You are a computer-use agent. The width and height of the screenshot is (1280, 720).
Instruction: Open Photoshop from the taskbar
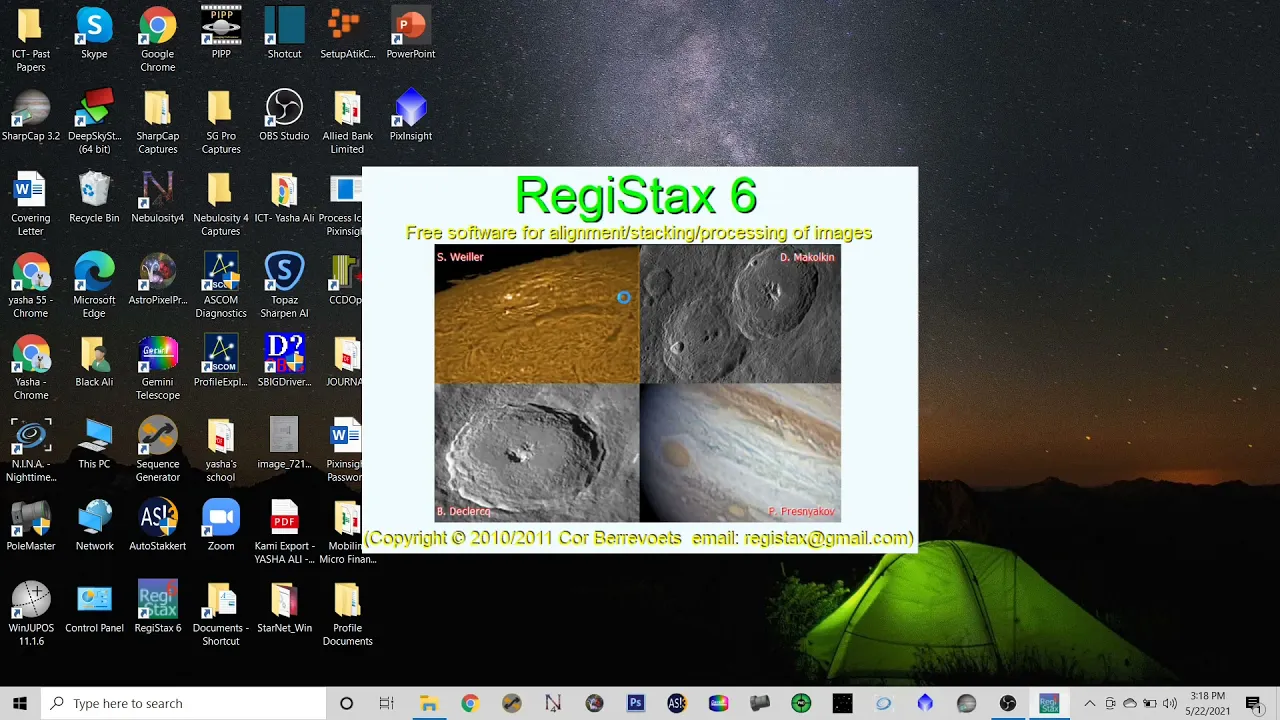(x=635, y=703)
